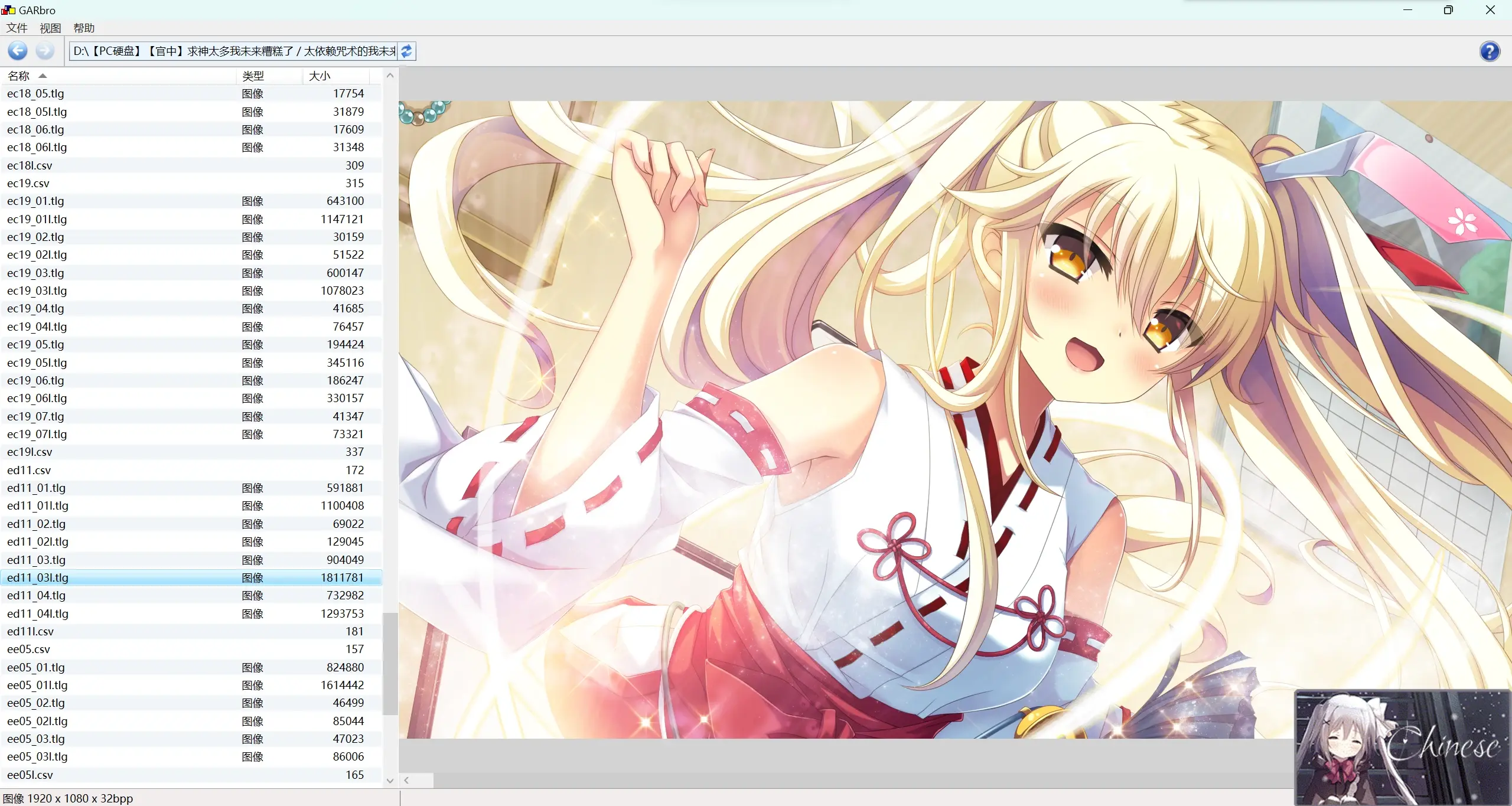The width and height of the screenshot is (1512, 806).
Task: Select file ec19_01.tlg
Action: point(191,201)
